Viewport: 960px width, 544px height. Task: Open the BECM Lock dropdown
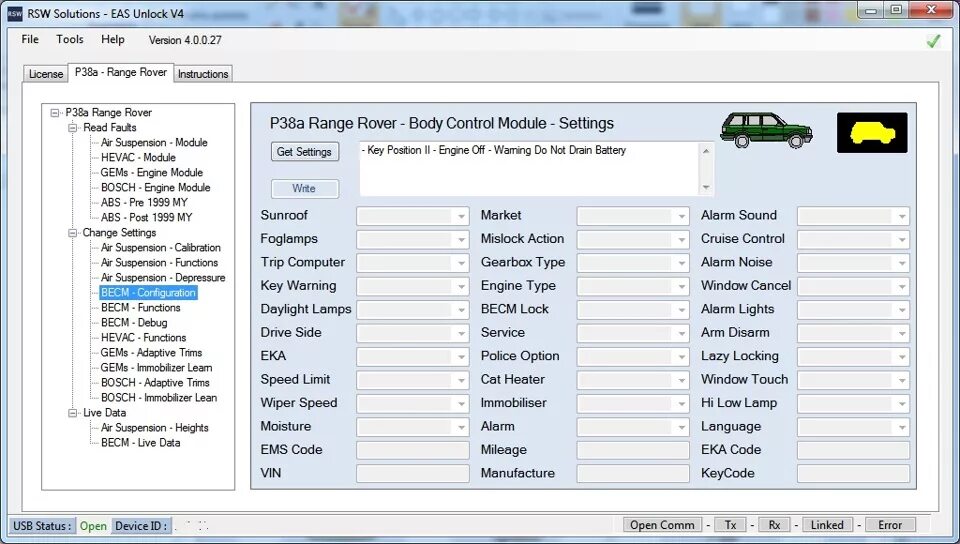point(633,310)
